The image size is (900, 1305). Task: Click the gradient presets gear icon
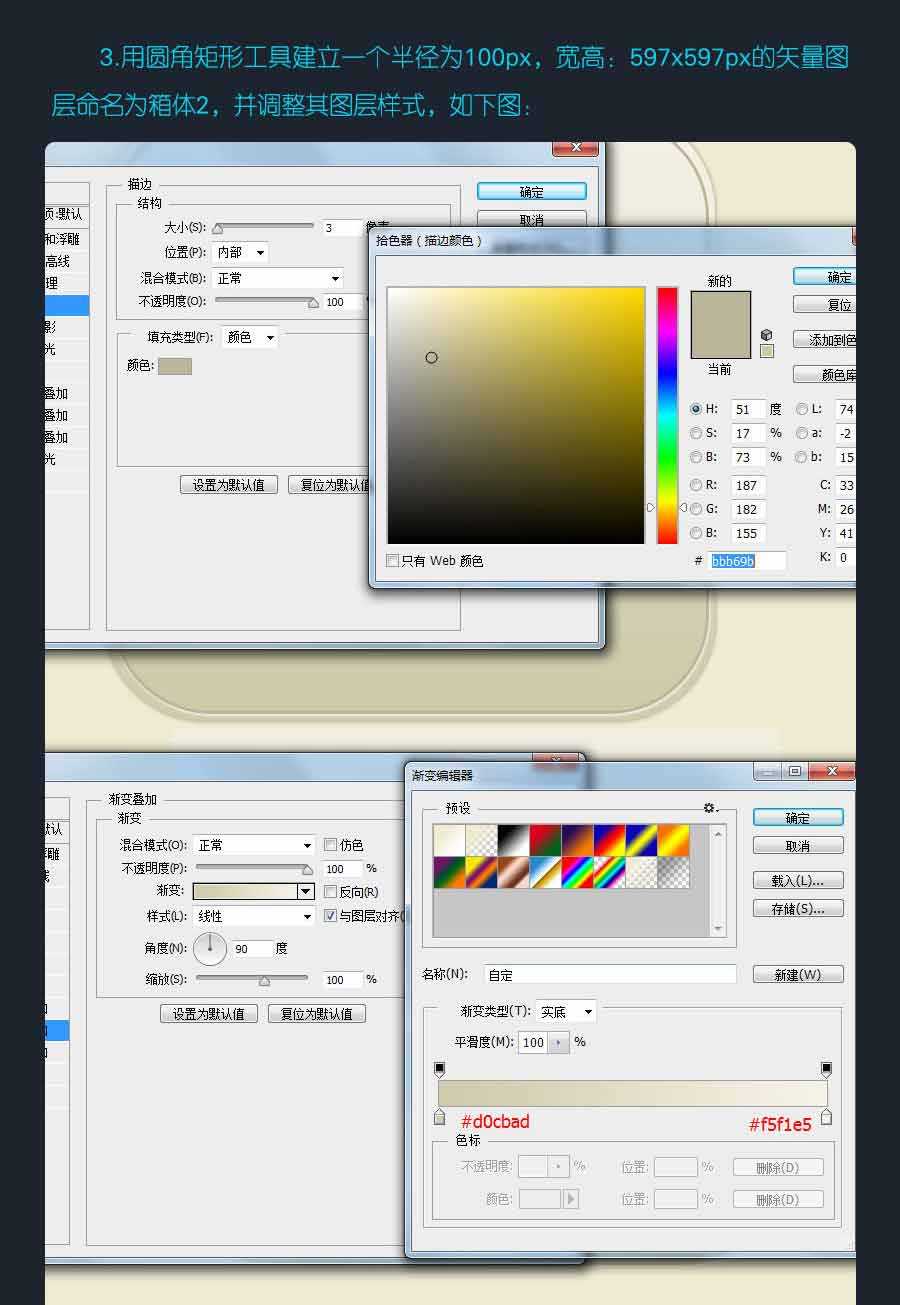tap(710, 808)
